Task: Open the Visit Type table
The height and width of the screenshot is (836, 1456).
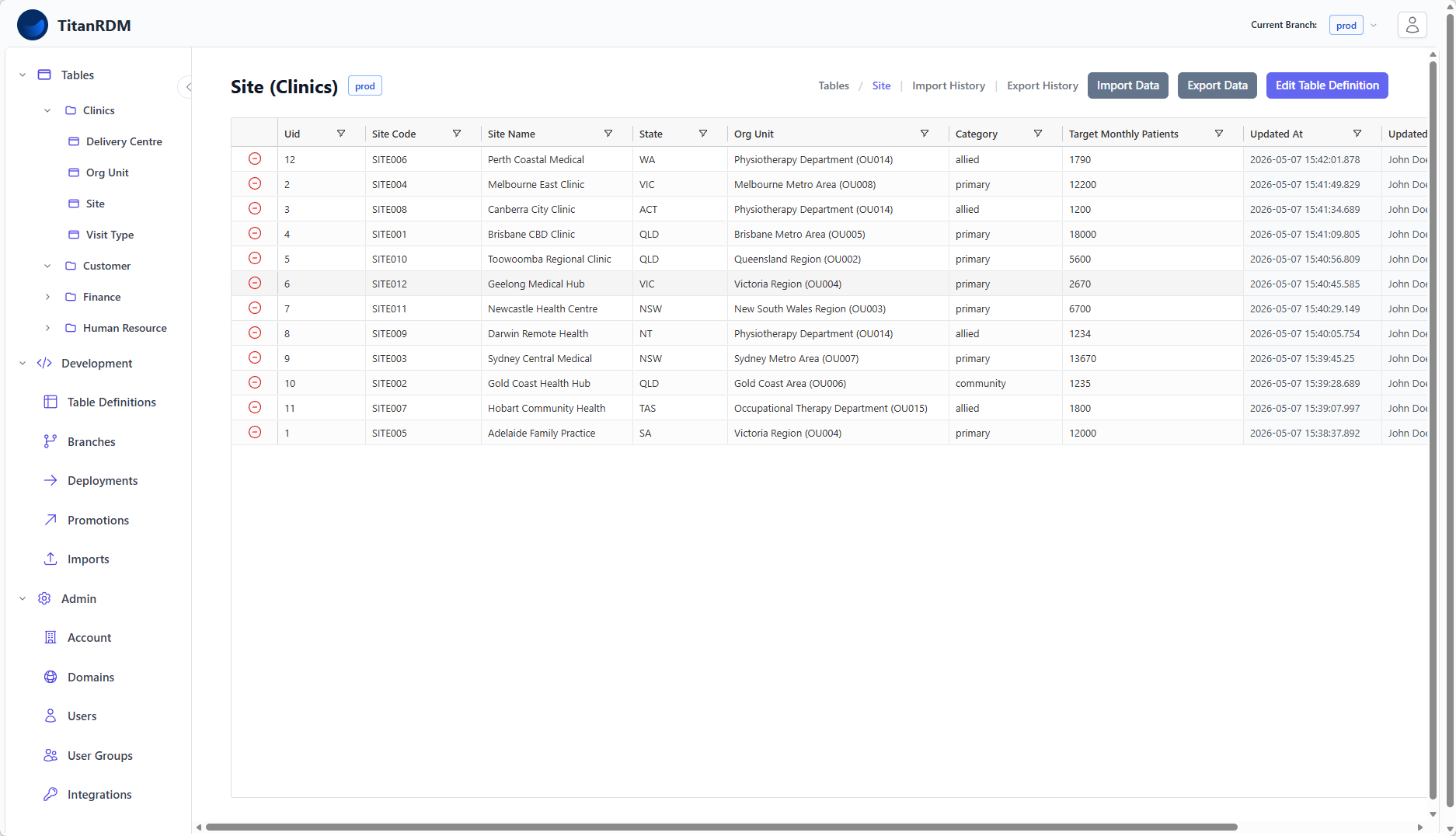Action: click(x=101, y=235)
